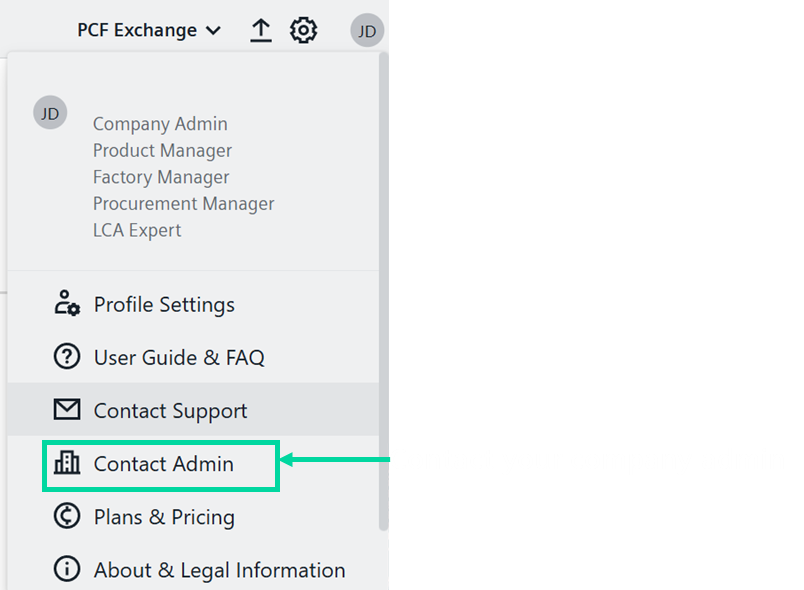
Task: Click the JD avatar in the header
Action: [x=367, y=31]
